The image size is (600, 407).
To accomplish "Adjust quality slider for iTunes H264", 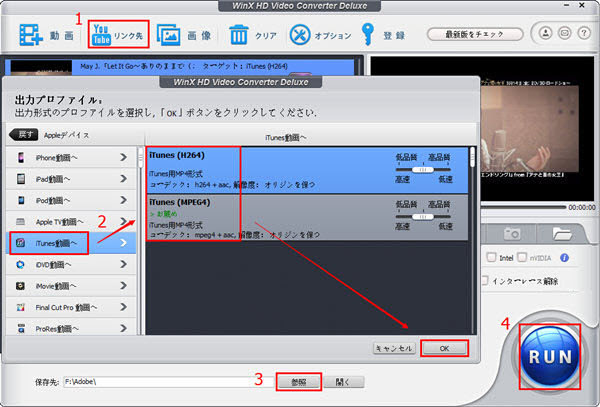I will pos(423,169).
